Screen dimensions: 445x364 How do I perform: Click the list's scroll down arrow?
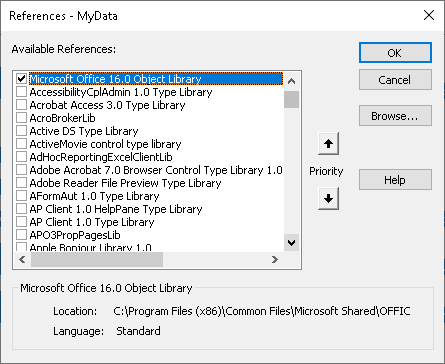click(x=291, y=243)
